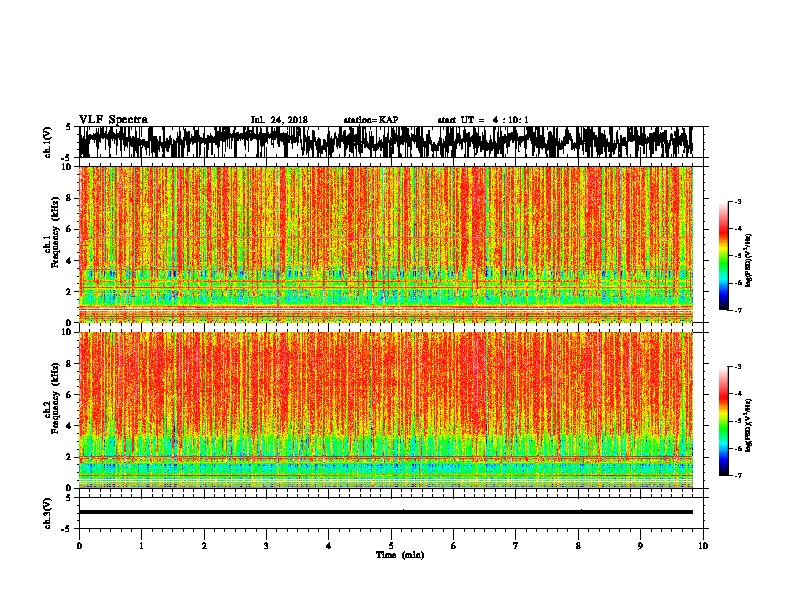Select the date text 'Jul. 24, 2018'
The width and height of the screenshot is (792, 612).
tap(279, 120)
